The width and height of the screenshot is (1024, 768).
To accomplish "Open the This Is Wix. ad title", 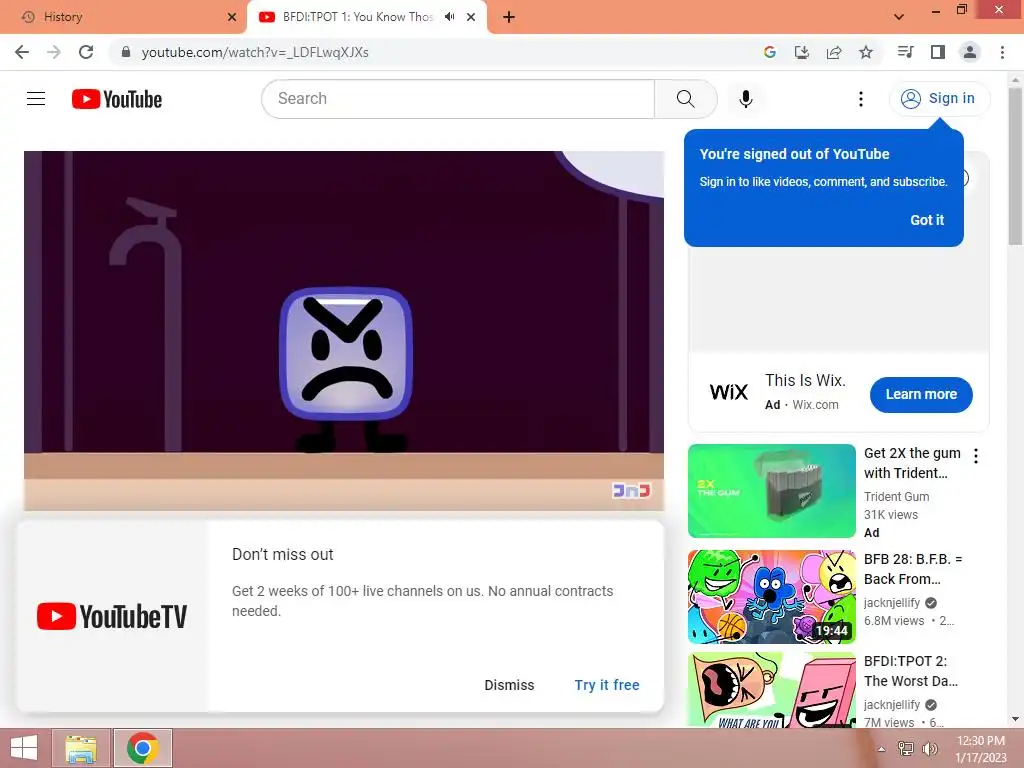I will [805, 380].
